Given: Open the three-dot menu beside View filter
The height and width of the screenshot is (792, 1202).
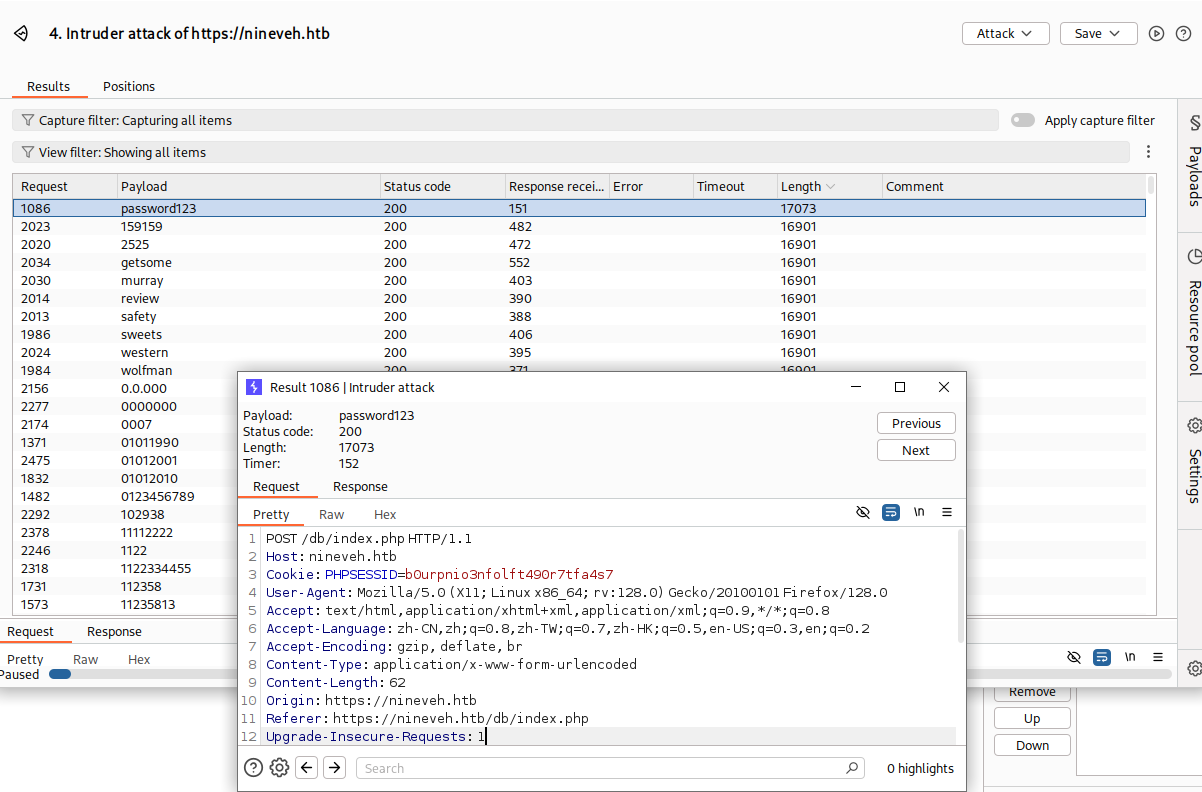Looking at the screenshot, I should click(1148, 152).
